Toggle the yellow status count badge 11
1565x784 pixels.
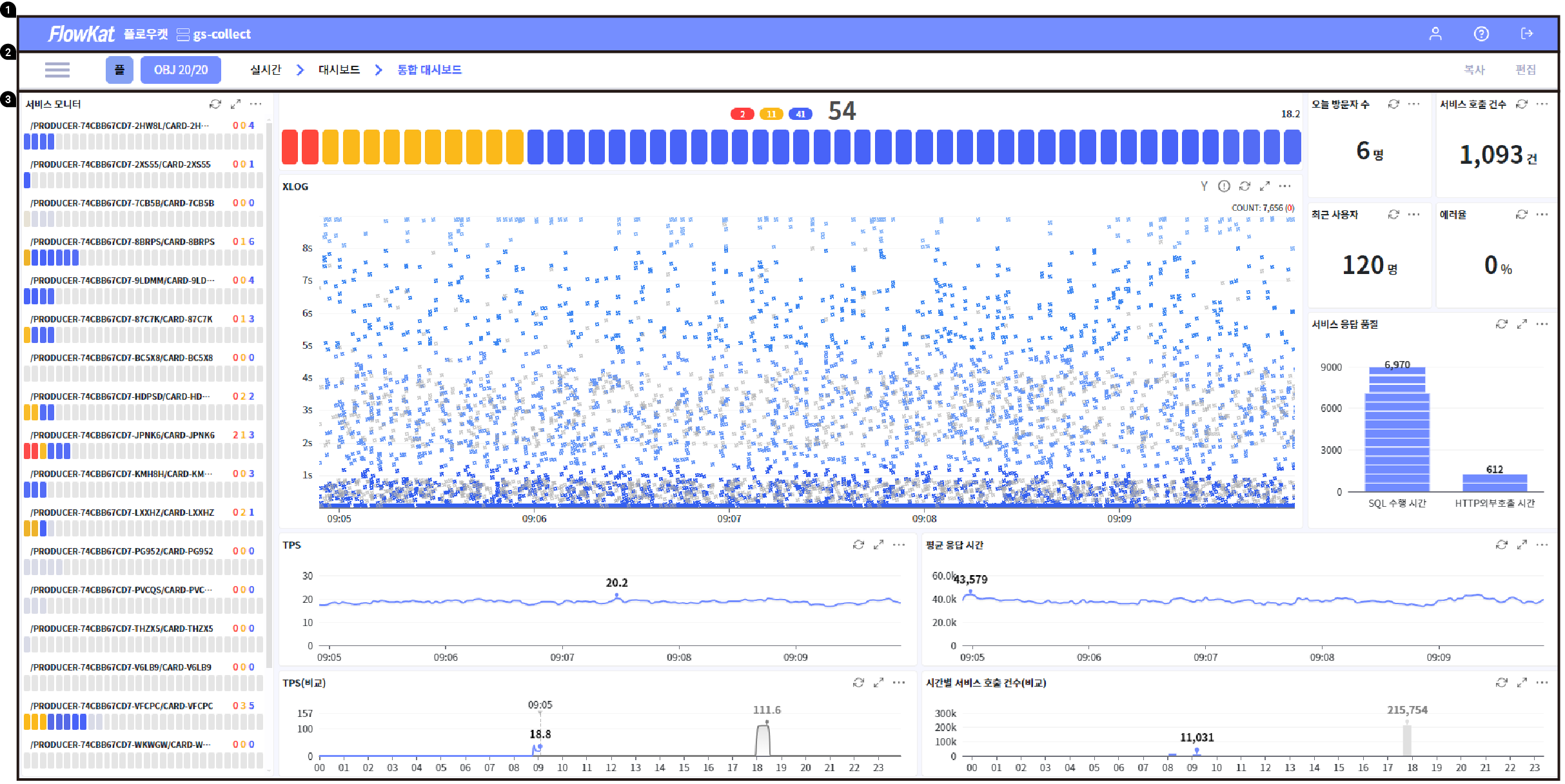[x=771, y=114]
